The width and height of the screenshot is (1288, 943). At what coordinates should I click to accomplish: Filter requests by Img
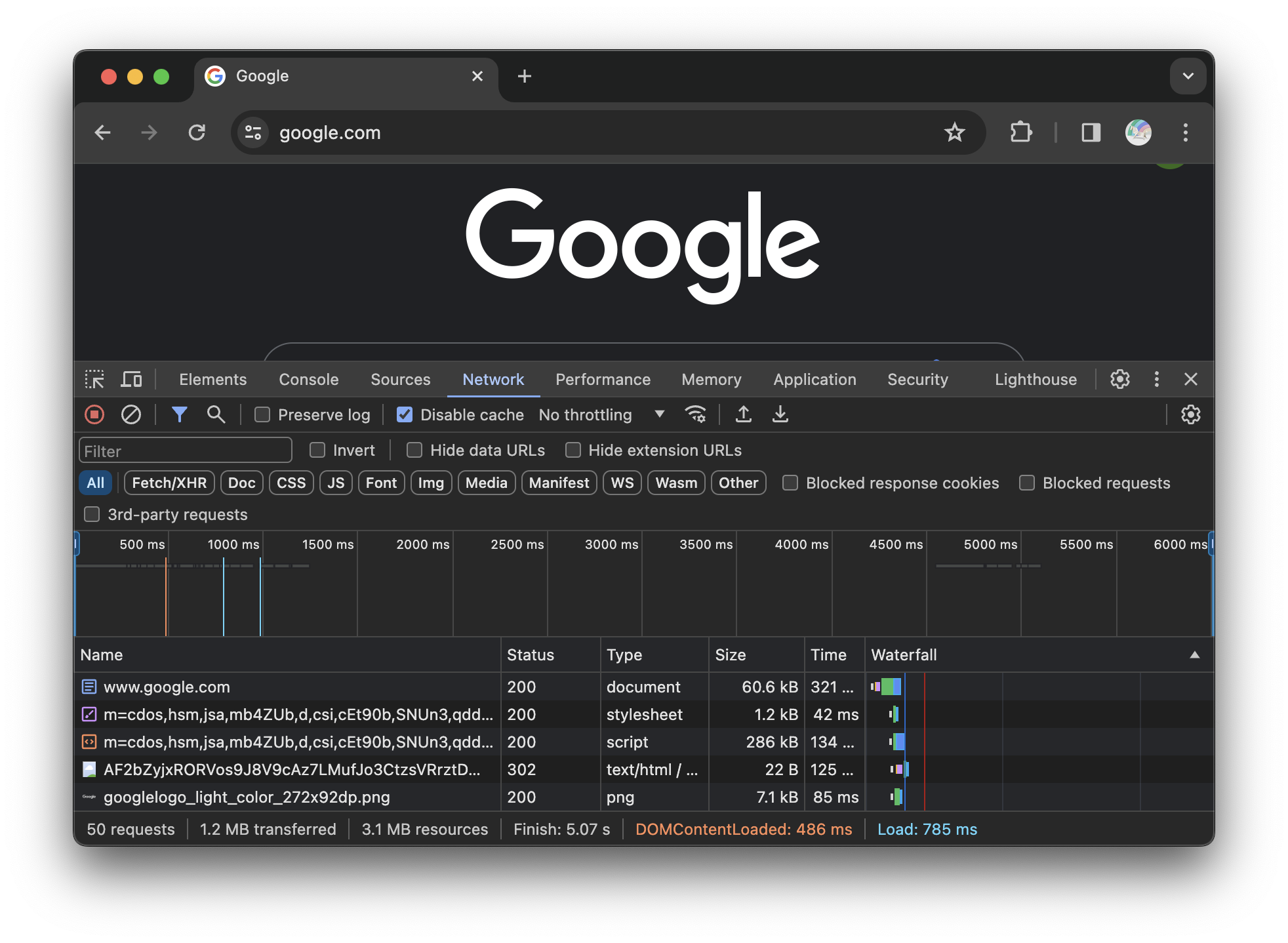[x=431, y=483]
